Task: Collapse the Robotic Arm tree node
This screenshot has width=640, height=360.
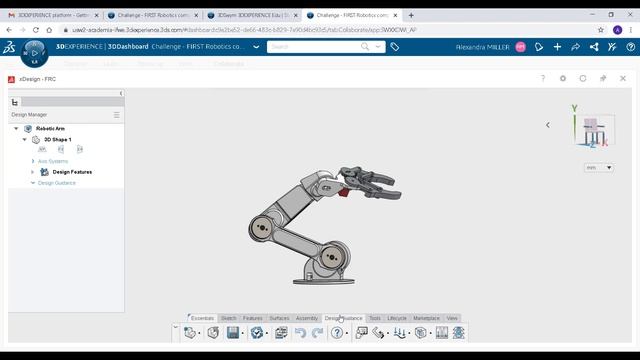Action: pos(16,129)
